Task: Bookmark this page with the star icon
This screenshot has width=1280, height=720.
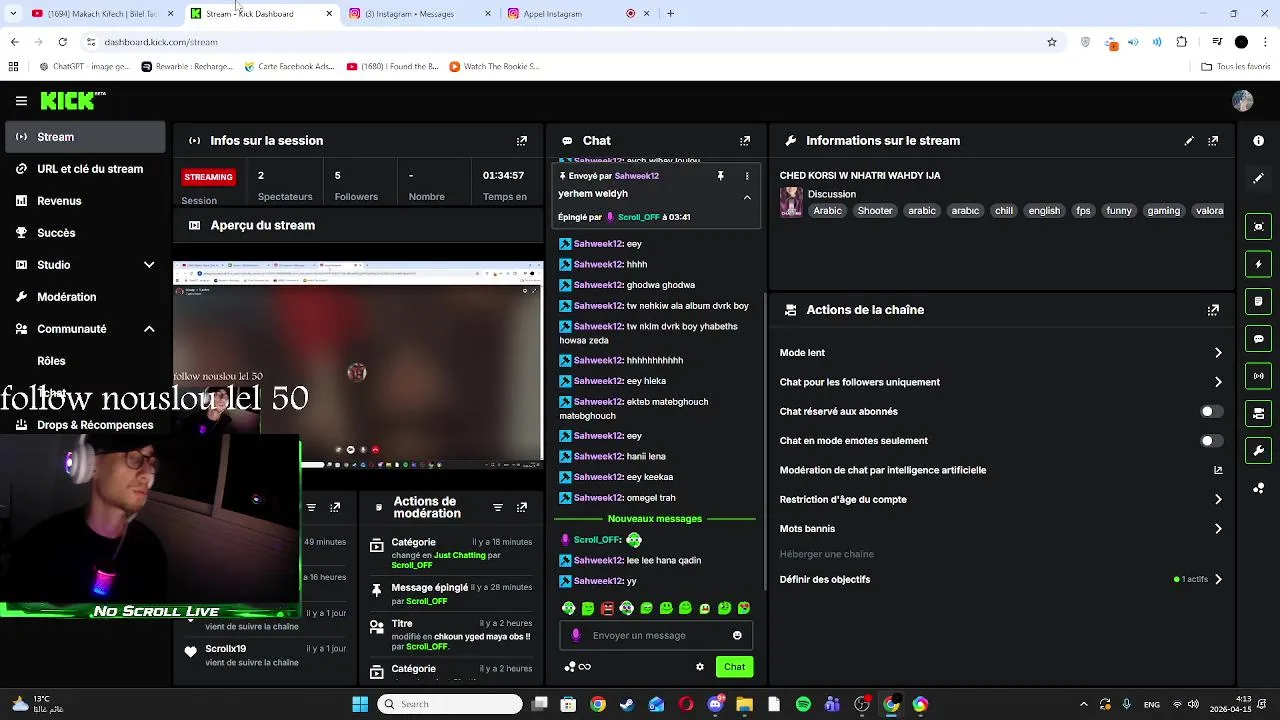Action: [1052, 42]
